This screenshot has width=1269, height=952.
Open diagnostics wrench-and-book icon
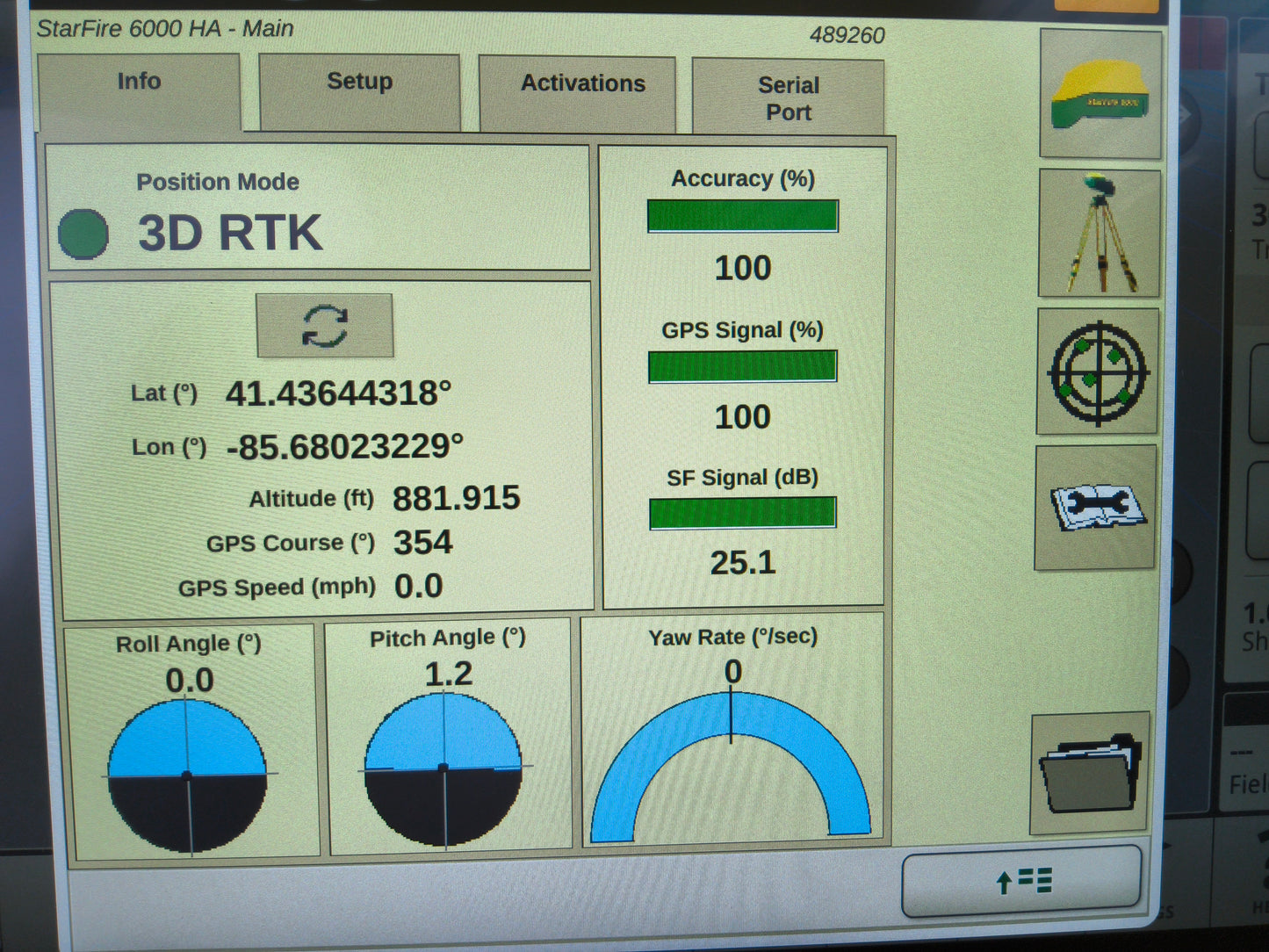tap(1096, 508)
